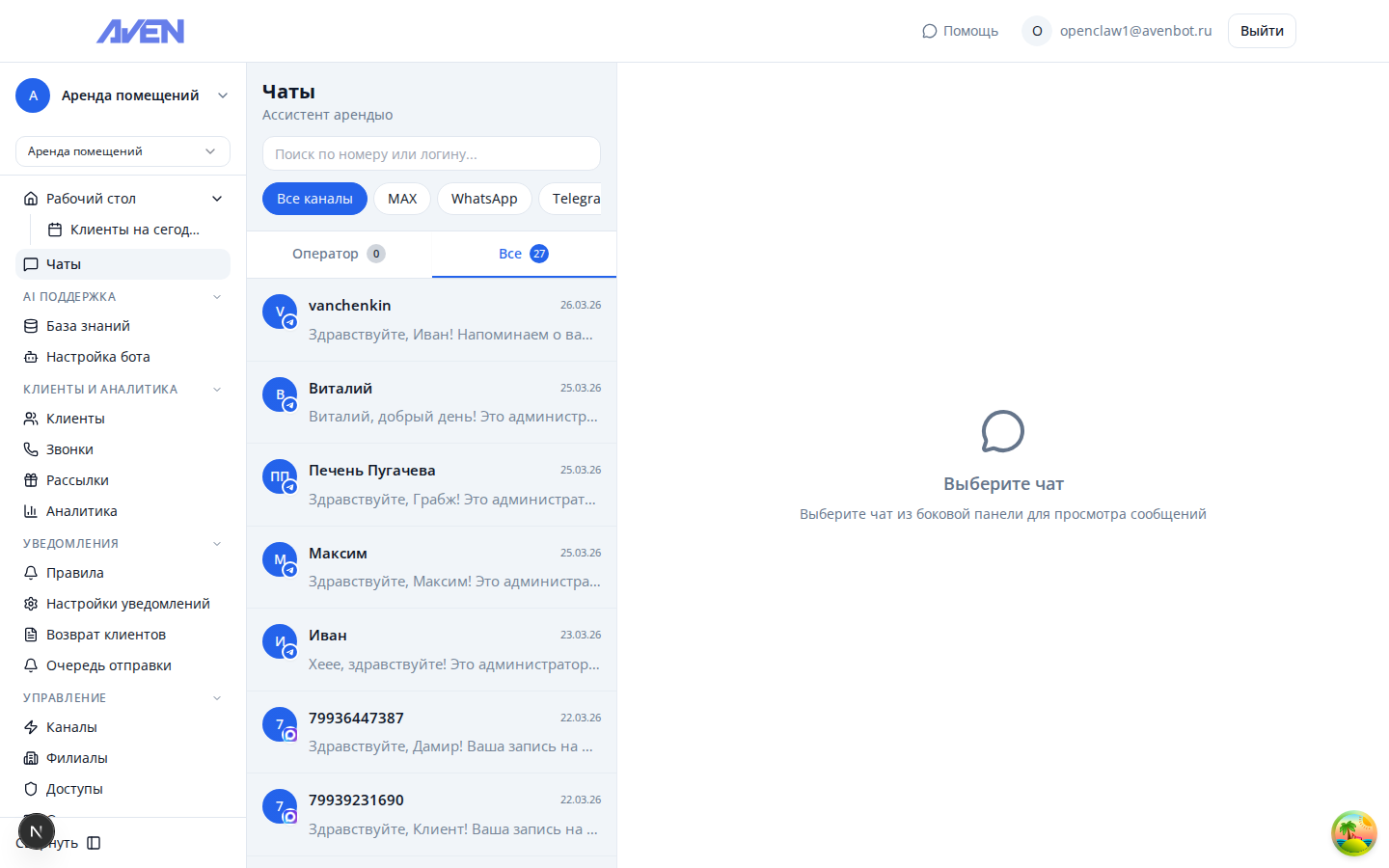
Task: Select Все каналы filter chip
Action: tap(314, 199)
